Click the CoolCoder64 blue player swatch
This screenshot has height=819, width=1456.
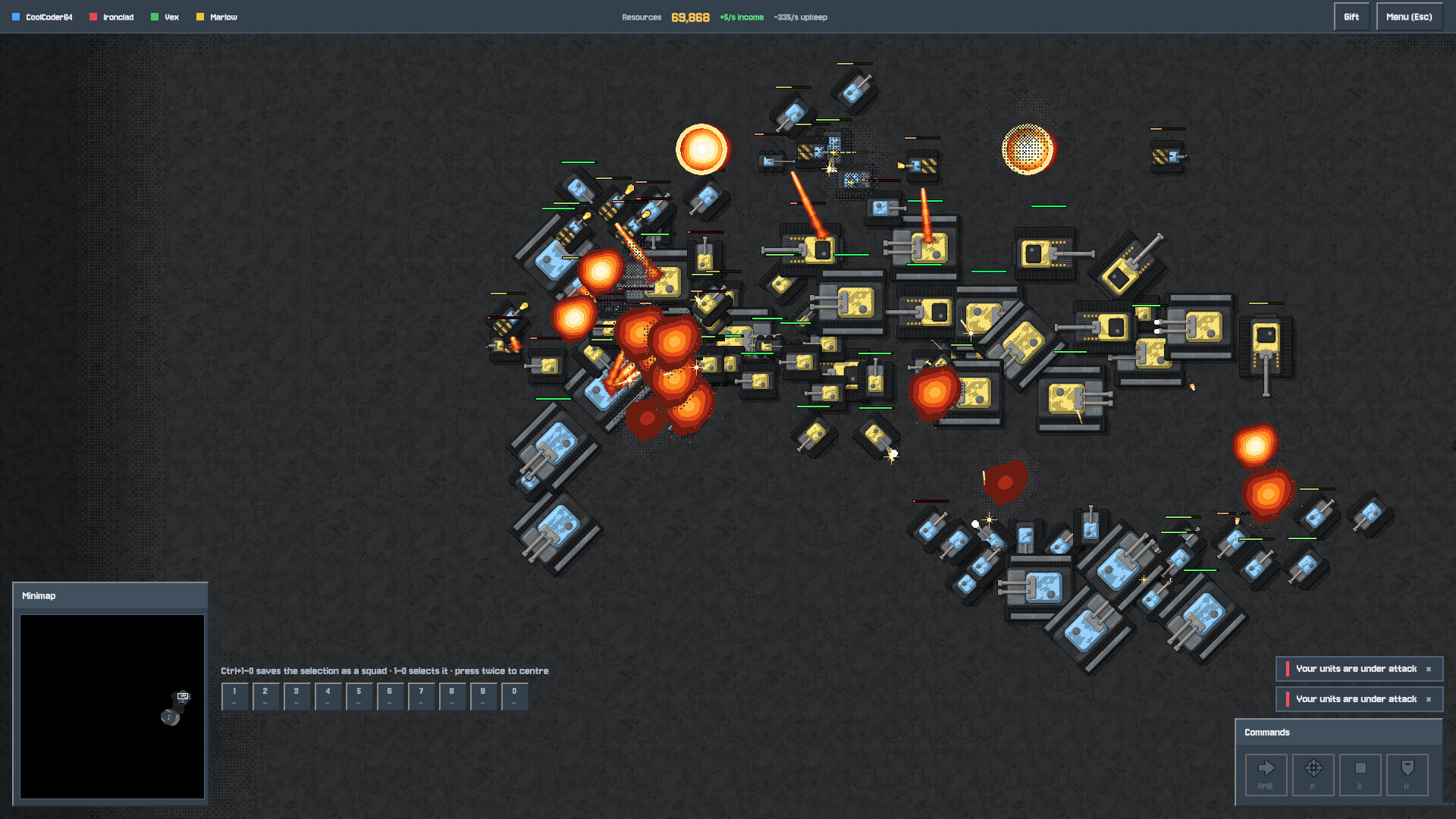[x=16, y=17]
